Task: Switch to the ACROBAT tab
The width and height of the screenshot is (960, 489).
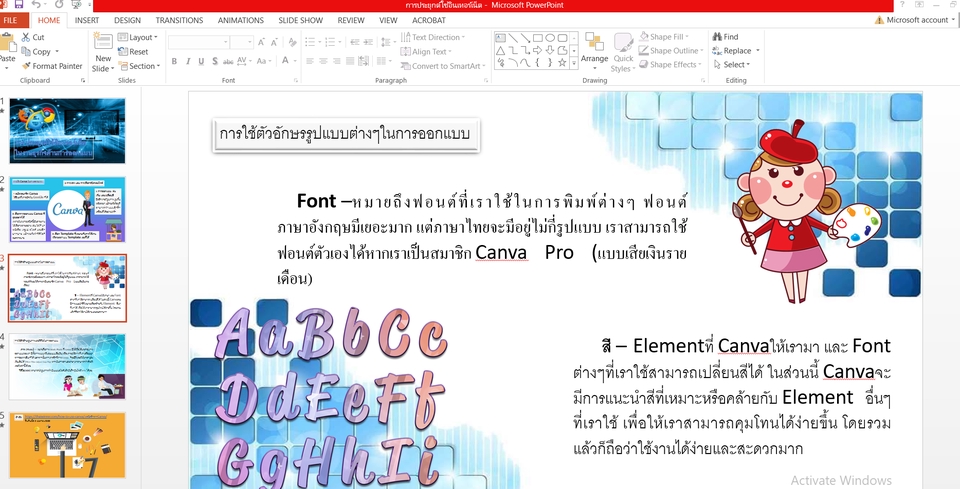Action: pyautogui.click(x=429, y=20)
